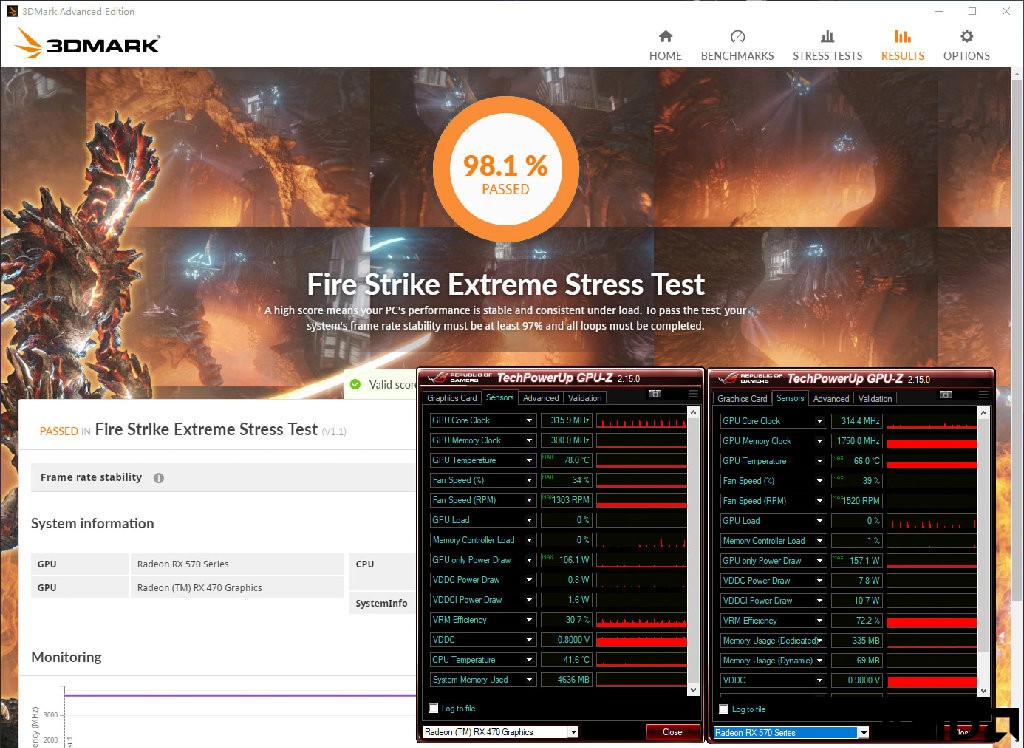Open the Validation tab in RX 470 GPU-Z
1024x748 pixels.
click(x=584, y=398)
